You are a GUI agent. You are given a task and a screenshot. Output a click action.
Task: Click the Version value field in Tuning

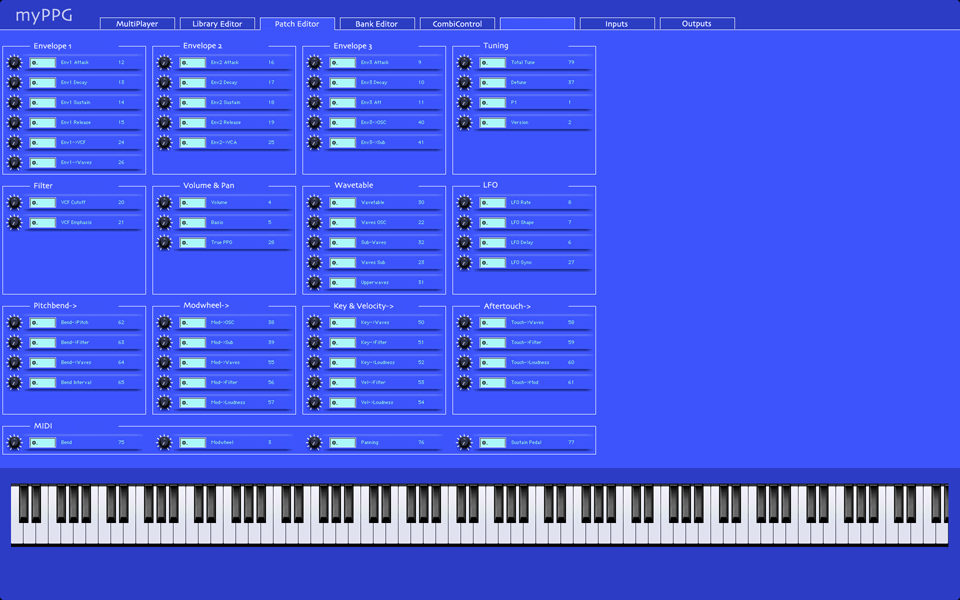[x=493, y=123]
